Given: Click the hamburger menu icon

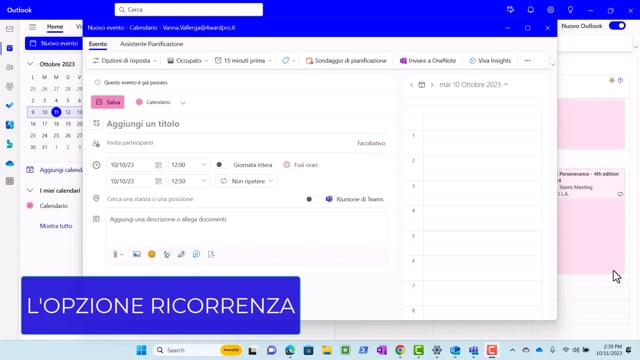Looking at the screenshot, I should tap(32, 27).
